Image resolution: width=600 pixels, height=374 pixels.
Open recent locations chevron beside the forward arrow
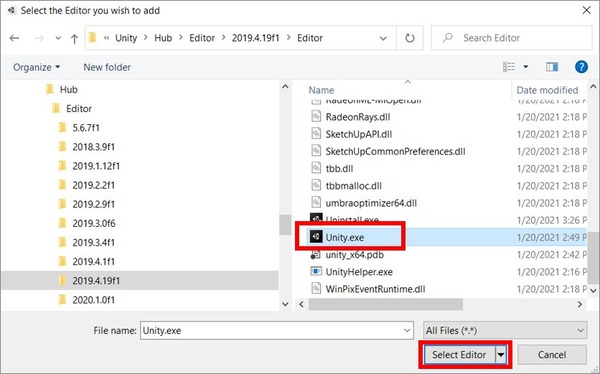click(58, 38)
